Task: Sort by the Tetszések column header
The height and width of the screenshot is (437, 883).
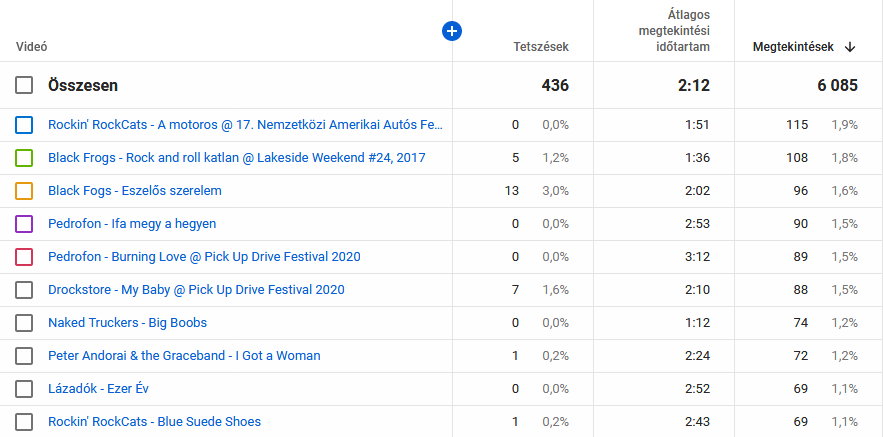Action: tap(541, 47)
